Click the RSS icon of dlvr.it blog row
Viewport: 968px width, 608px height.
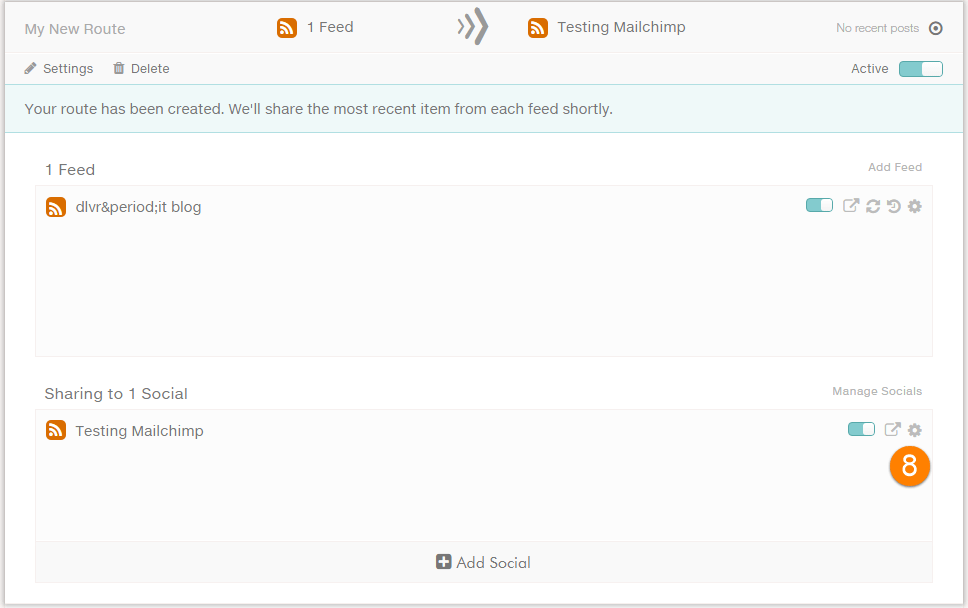[56, 207]
